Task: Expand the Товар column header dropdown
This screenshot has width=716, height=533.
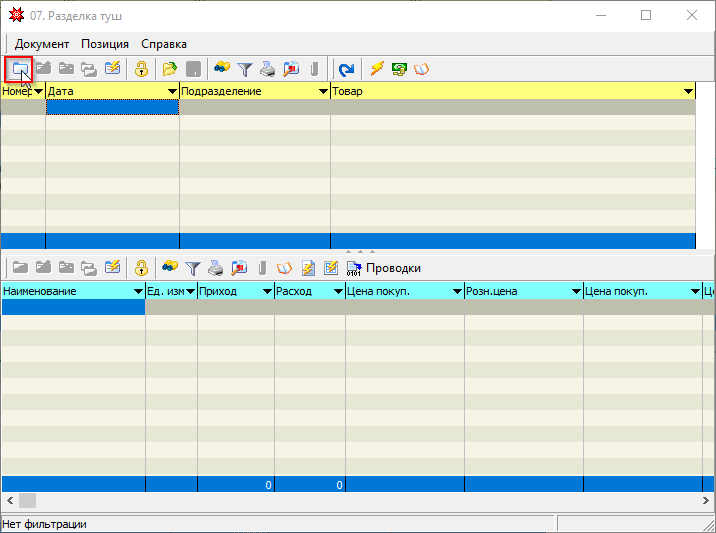Action: (x=688, y=92)
